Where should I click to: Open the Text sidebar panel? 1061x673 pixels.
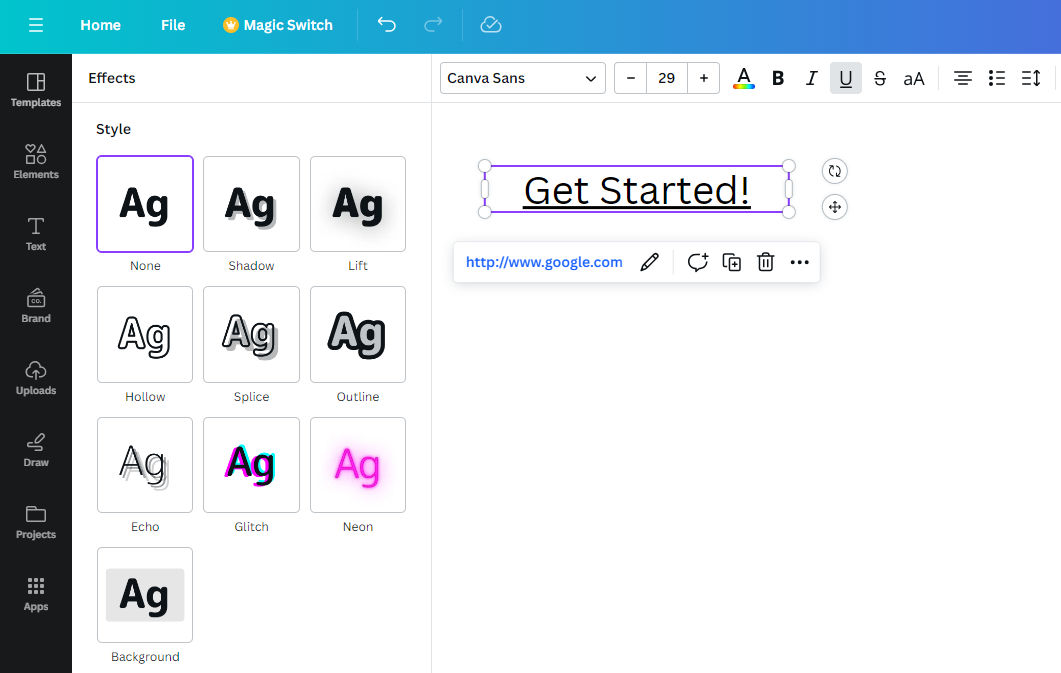click(x=36, y=234)
